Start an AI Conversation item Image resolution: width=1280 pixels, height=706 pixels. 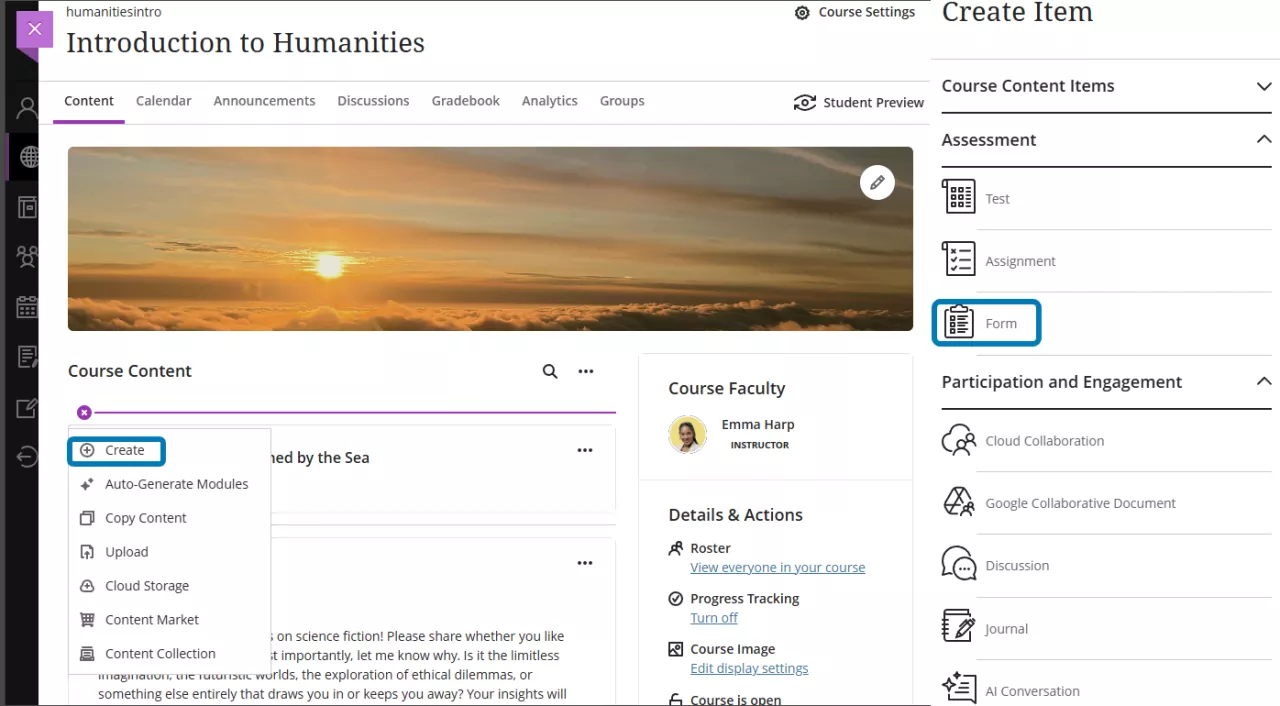1032,690
